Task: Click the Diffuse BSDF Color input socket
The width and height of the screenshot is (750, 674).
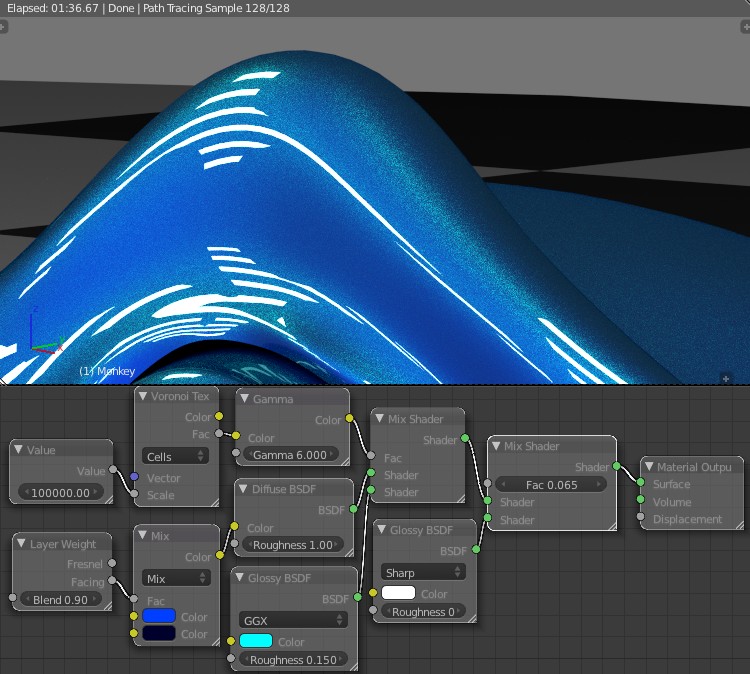Action: (234, 526)
